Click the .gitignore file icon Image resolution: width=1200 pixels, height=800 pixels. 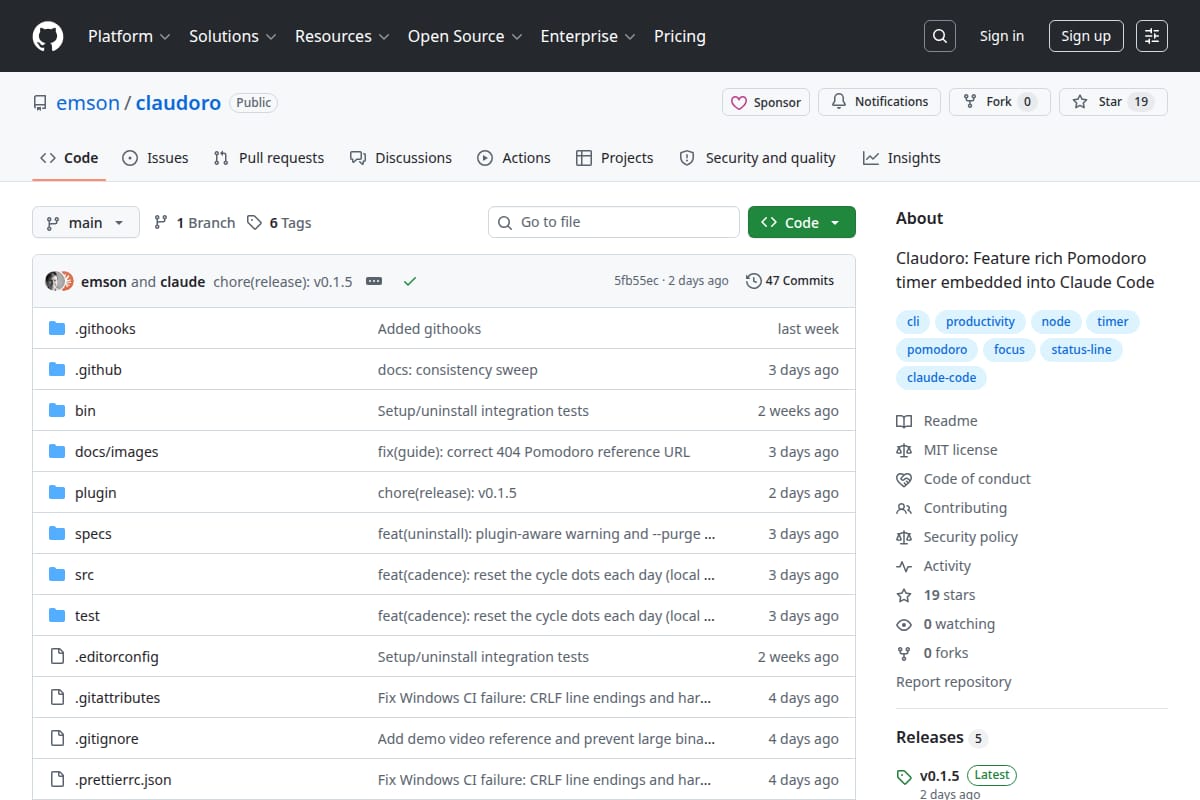57,739
